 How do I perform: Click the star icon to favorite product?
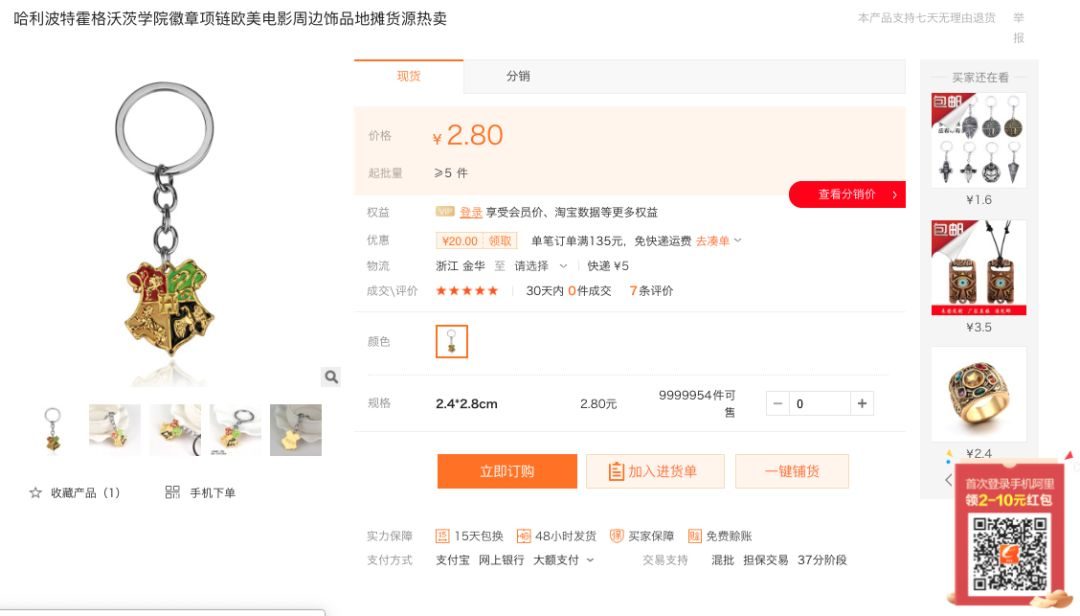click(35, 493)
